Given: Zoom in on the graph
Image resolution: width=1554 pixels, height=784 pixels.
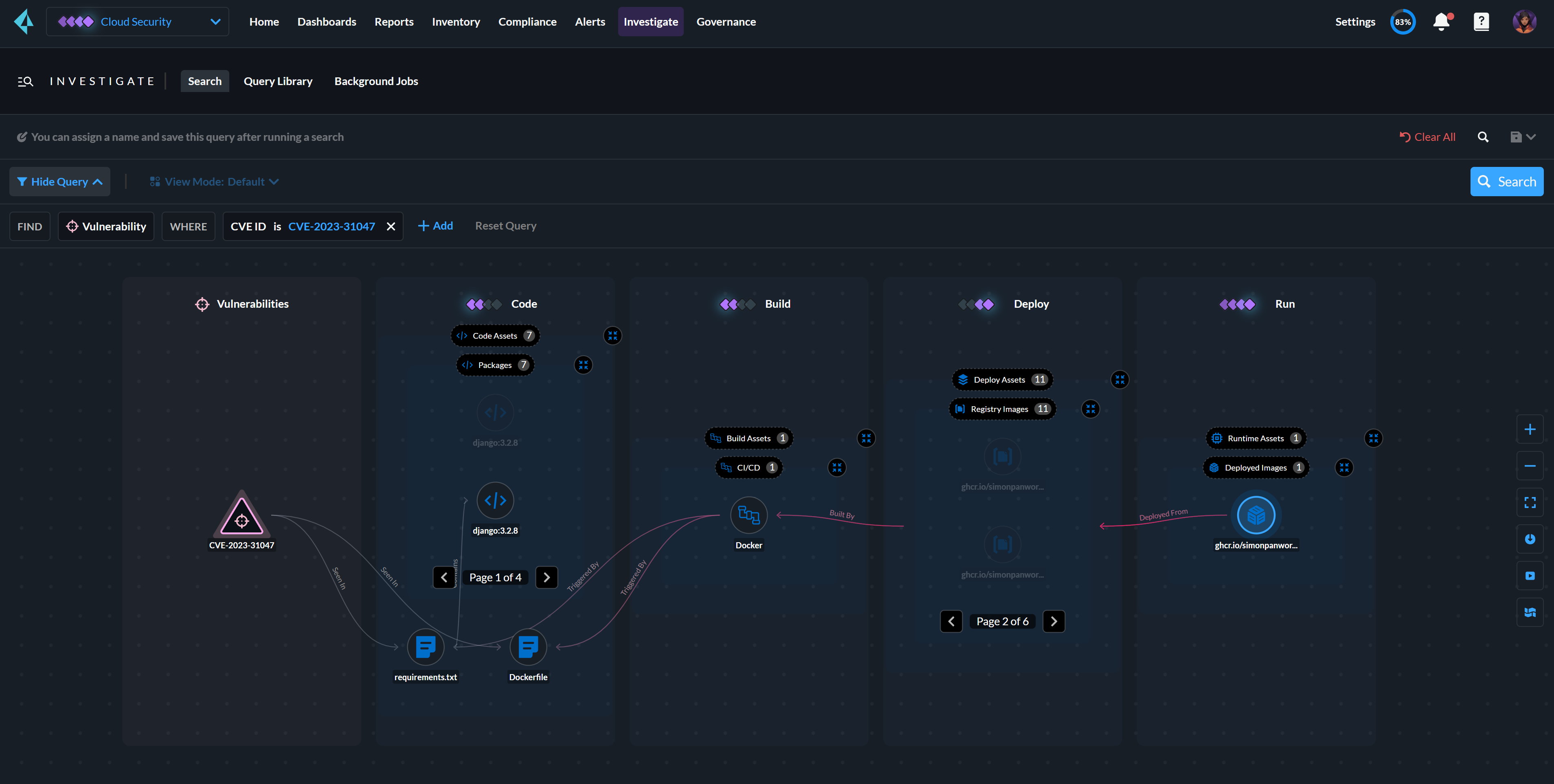Looking at the screenshot, I should coord(1530,429).
